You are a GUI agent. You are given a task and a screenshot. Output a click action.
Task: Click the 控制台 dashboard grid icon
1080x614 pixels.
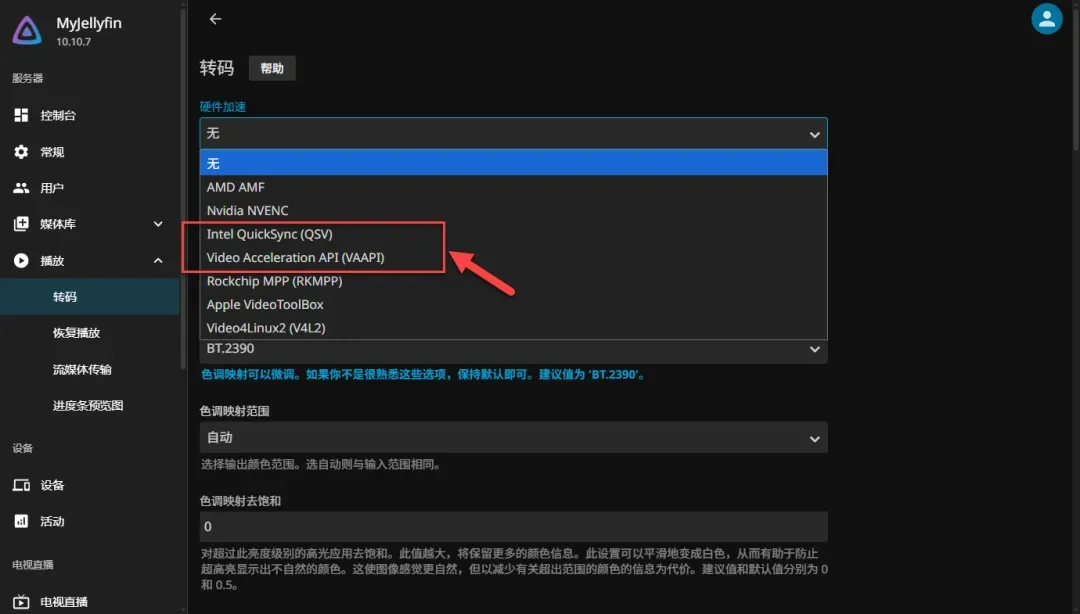pyautogui.click(x=21, y=115)
